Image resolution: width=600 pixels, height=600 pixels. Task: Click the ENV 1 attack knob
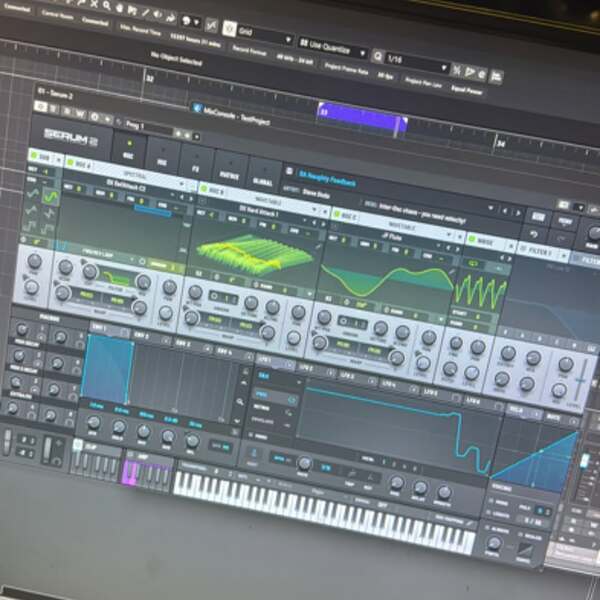(94, 423)
